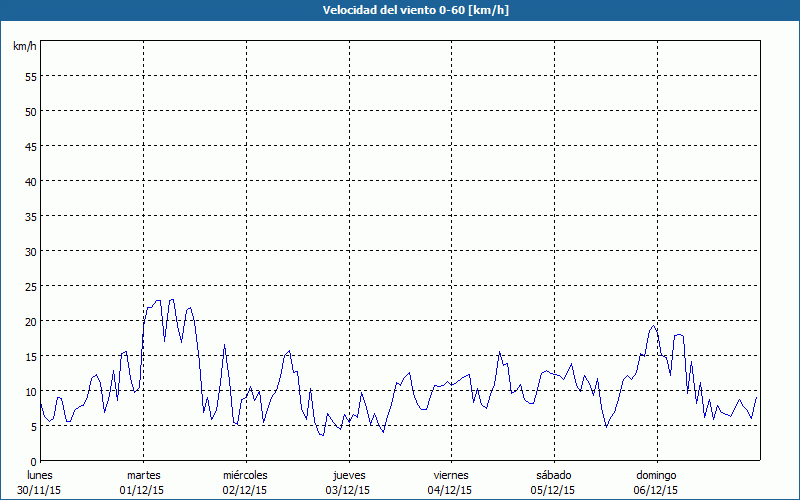Select the 'martes' day label
The height and width of the screenshot is (500, 800).
[143, 475]
